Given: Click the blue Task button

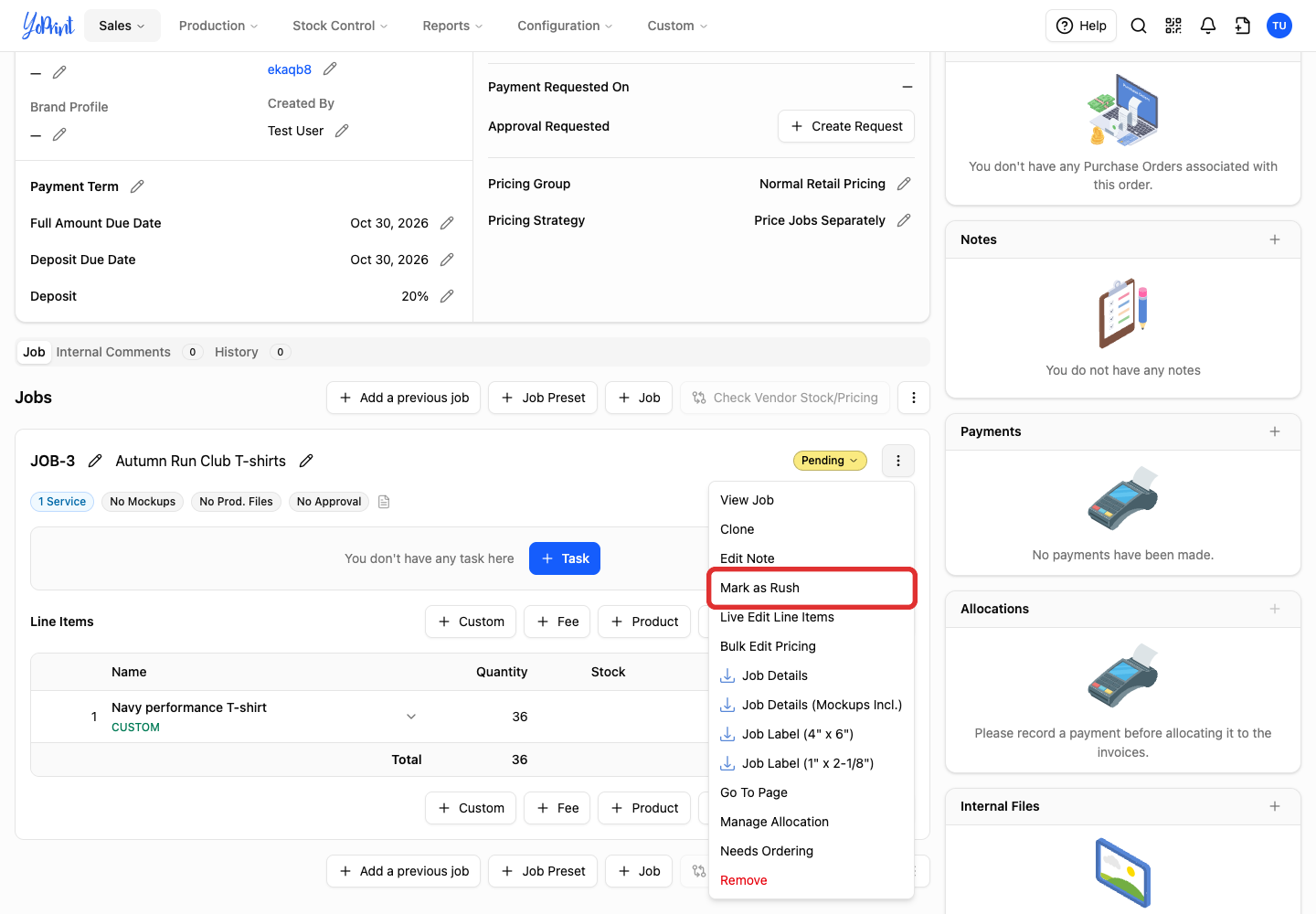Looking at the screenshot, I should pos(565,558).
